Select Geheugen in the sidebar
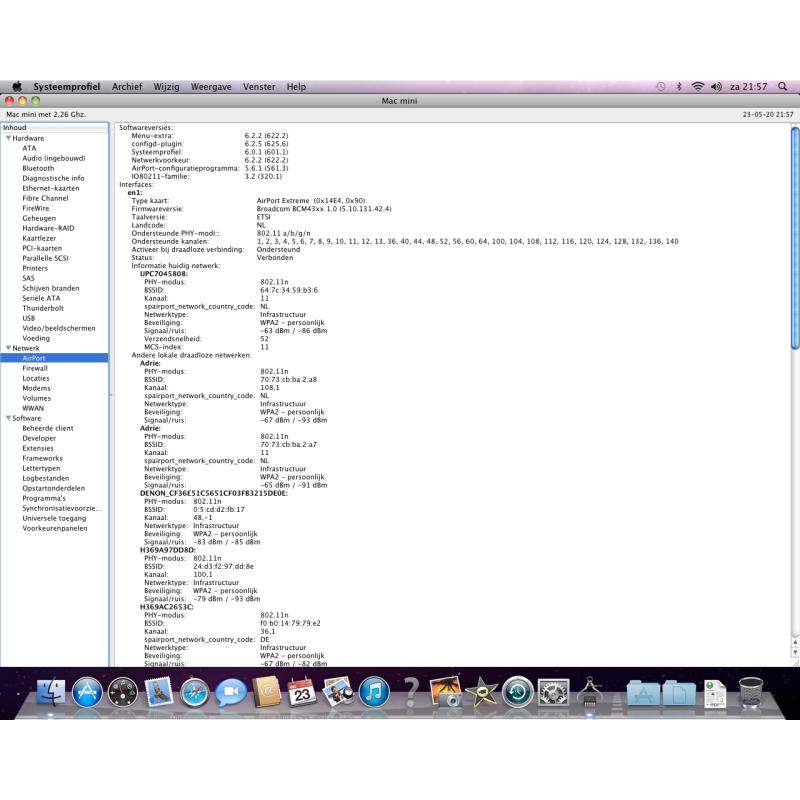Screen dimensions: 800x800 click(x=39, y=218)
